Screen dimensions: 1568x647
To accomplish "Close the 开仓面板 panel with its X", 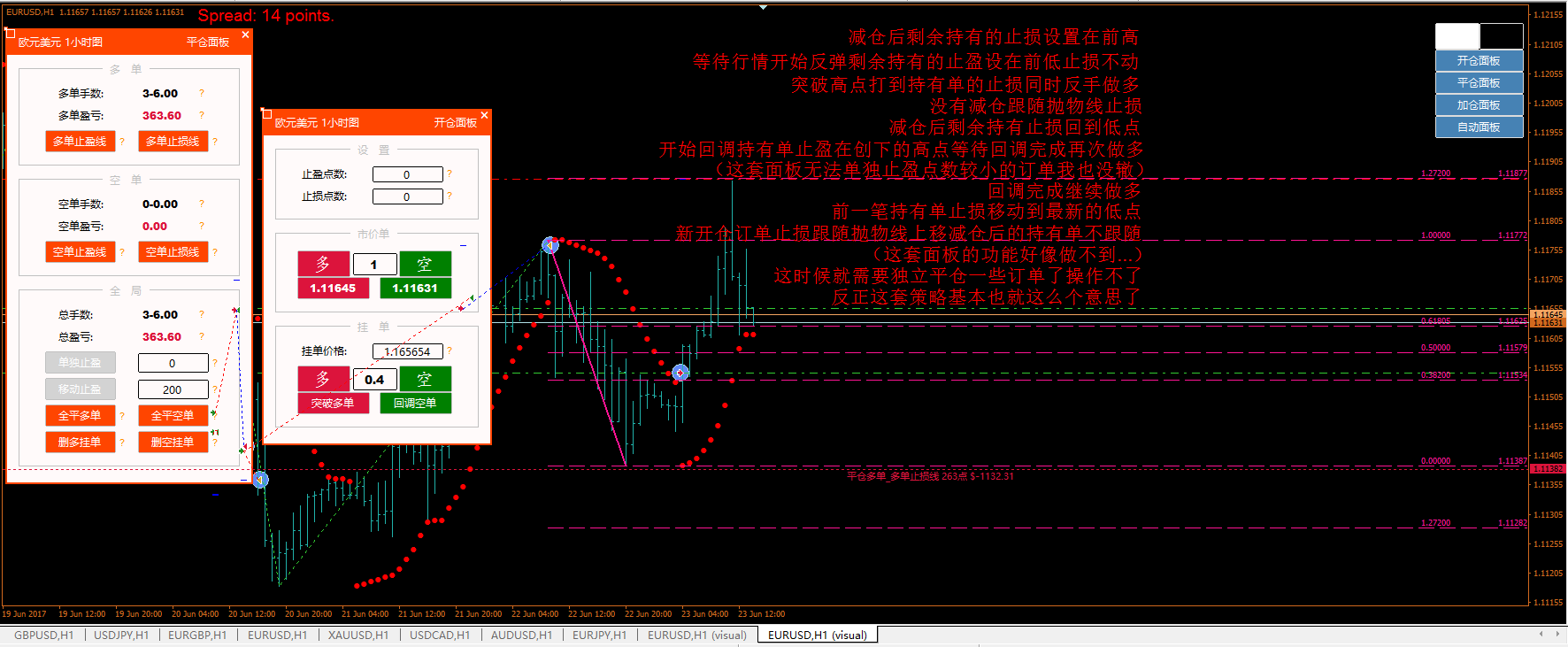I will pos(484,115).
